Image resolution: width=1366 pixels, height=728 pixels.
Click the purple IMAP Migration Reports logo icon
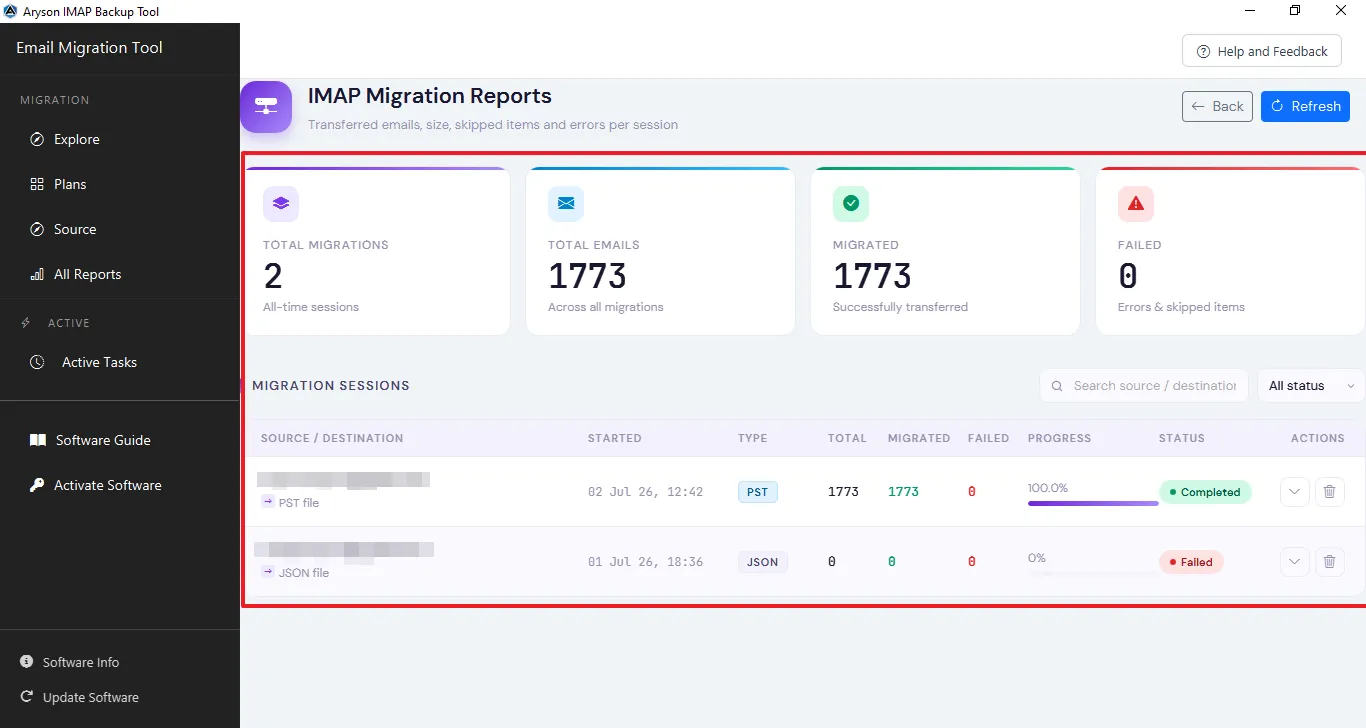[266, 106]
